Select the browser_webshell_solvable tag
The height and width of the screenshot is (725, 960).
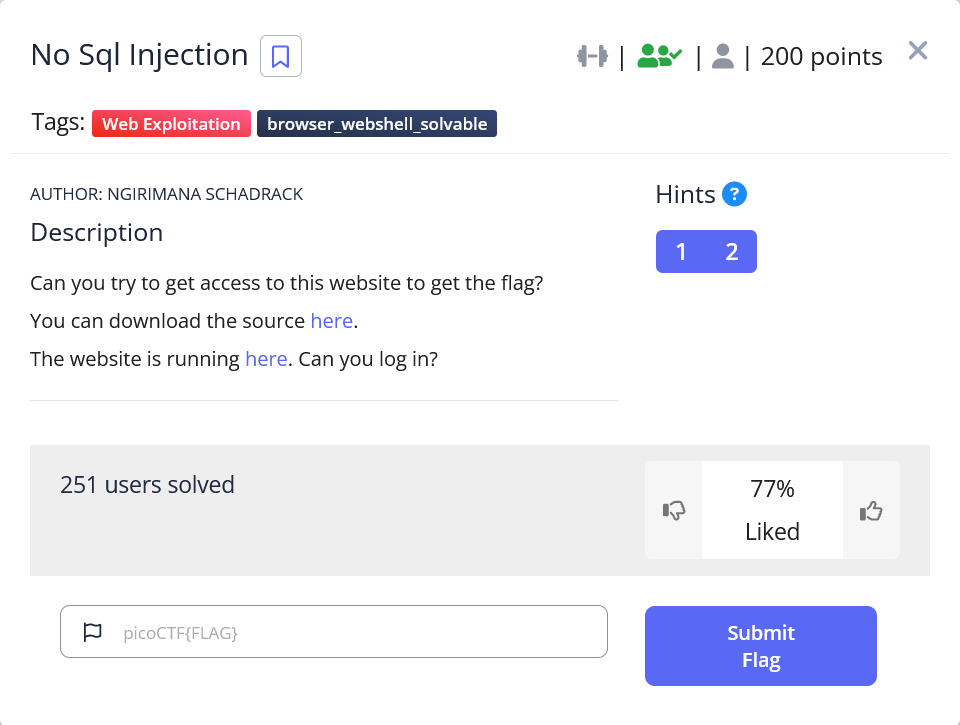[377, 124]
